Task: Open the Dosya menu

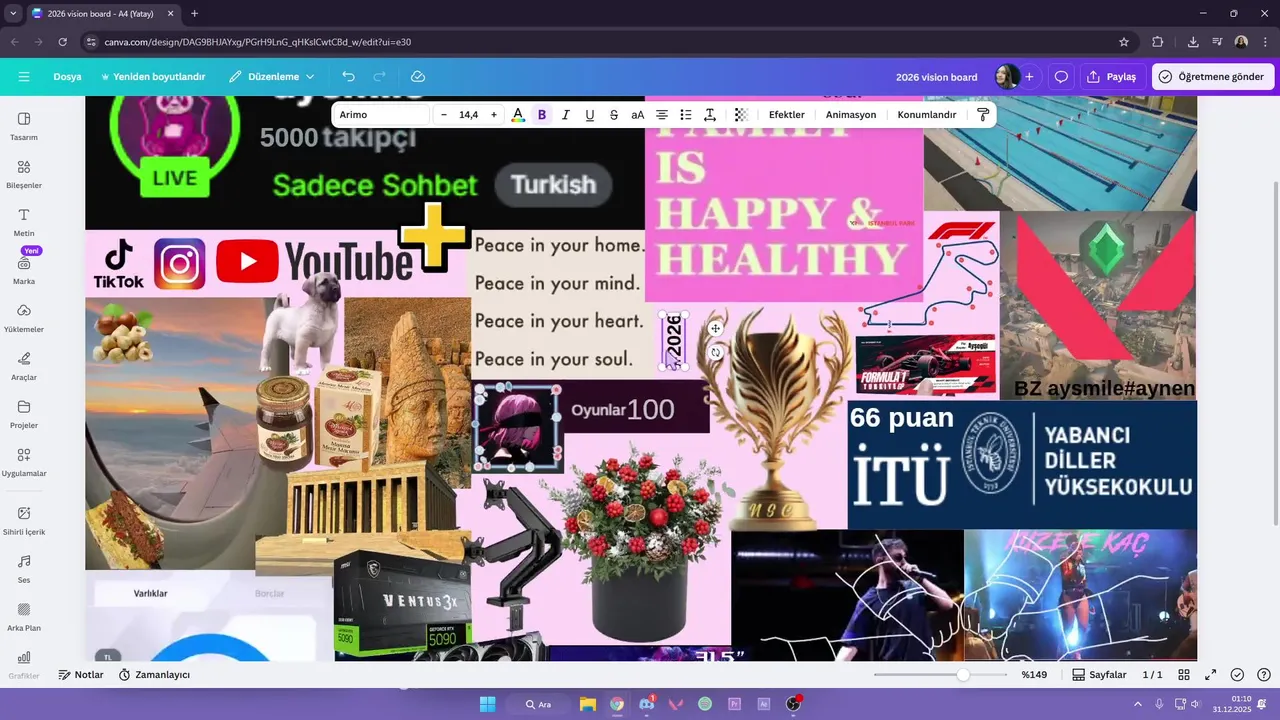Action: pyautogui.click(x=67, y=77)
